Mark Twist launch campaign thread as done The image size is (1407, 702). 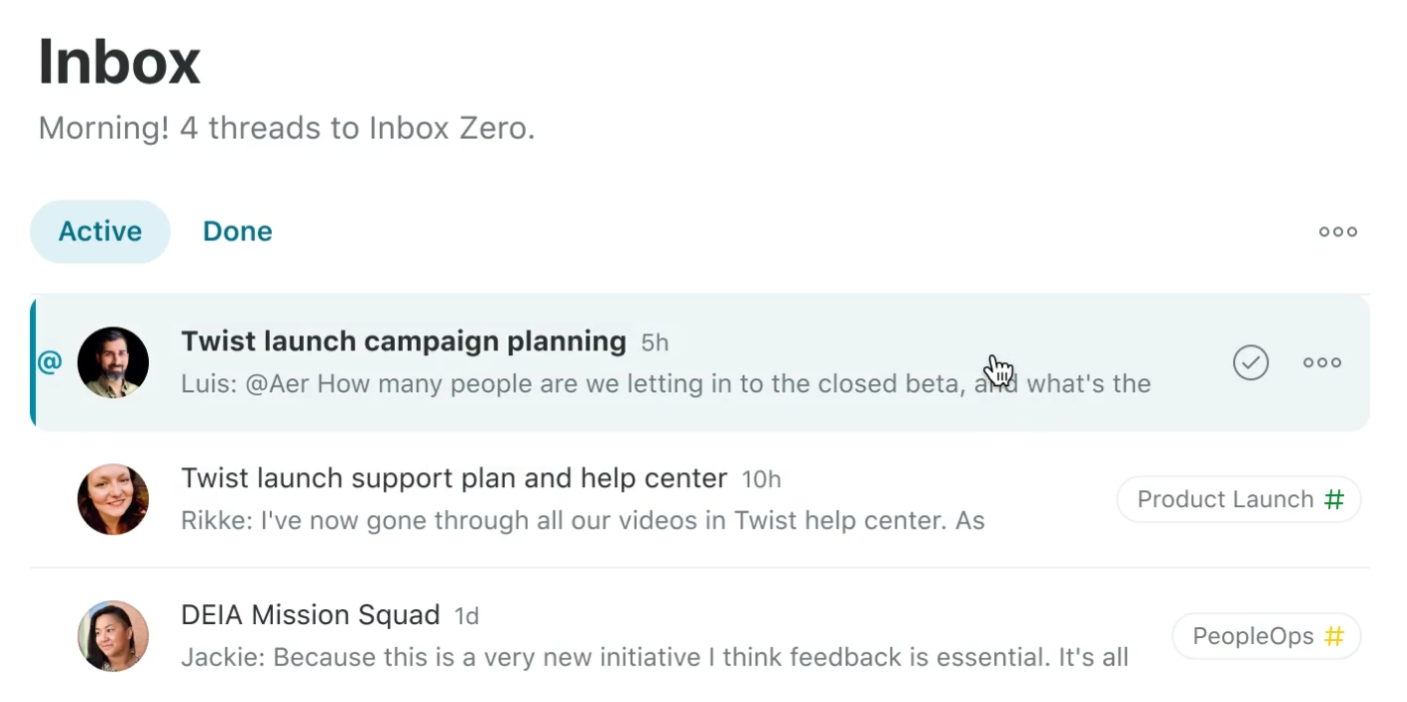[x=1250, y=362]
